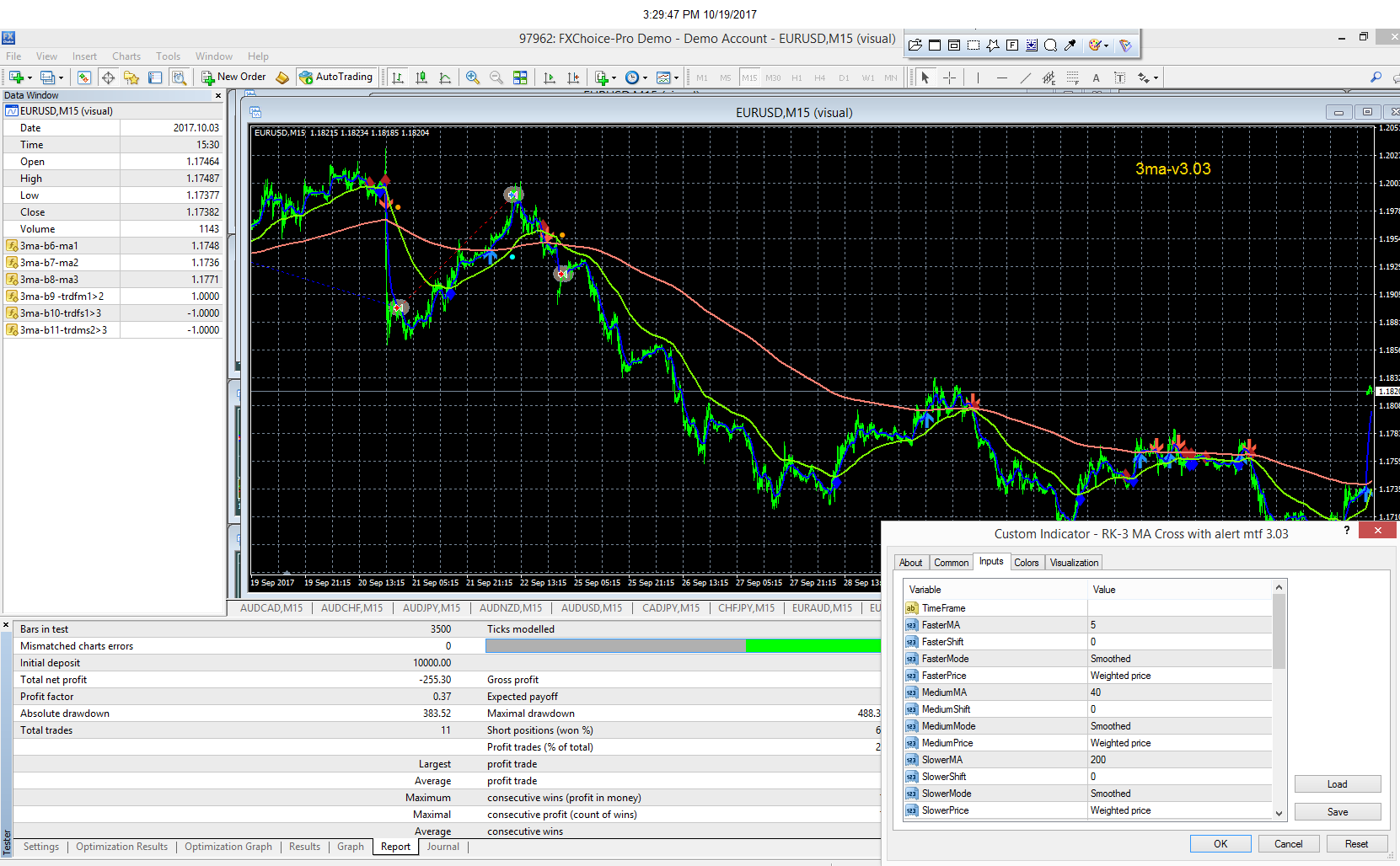Select the crosshair tool

pyautogui.click(x=949, y=78)
